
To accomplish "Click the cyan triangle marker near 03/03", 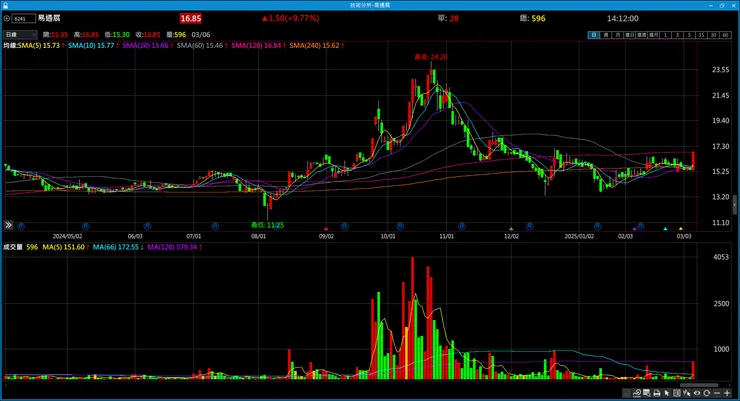I will click(665, 228).
